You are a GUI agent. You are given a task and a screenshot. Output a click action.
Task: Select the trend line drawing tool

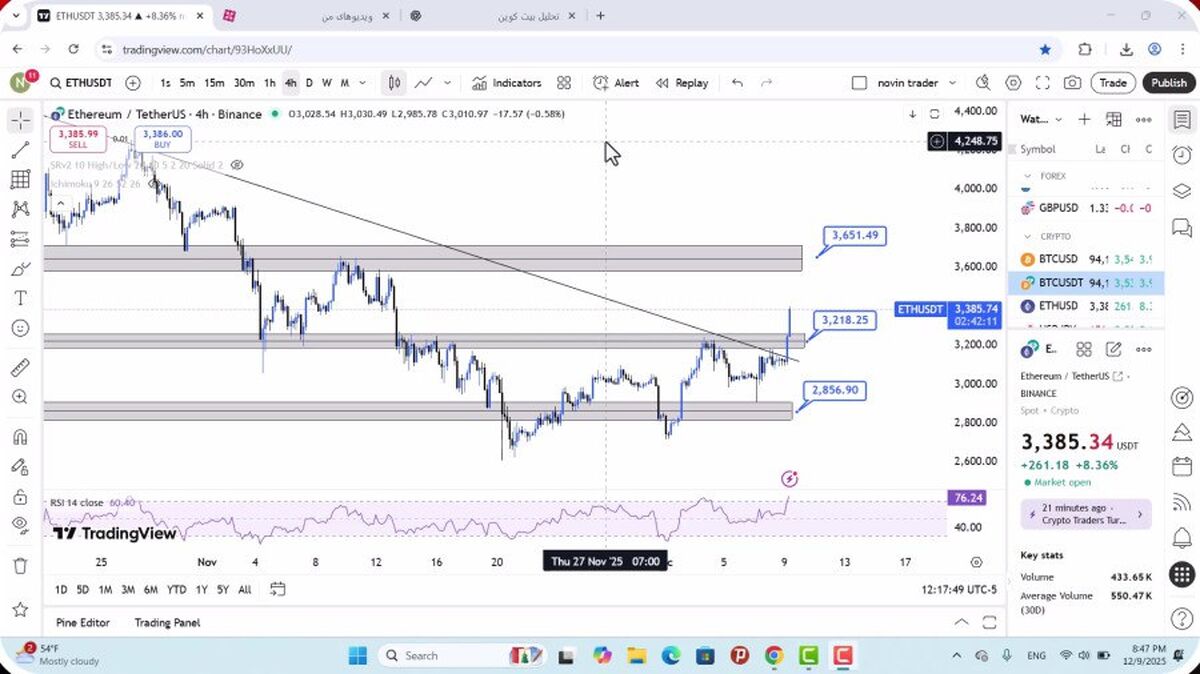pyautogui.click(x=20, y=150)
